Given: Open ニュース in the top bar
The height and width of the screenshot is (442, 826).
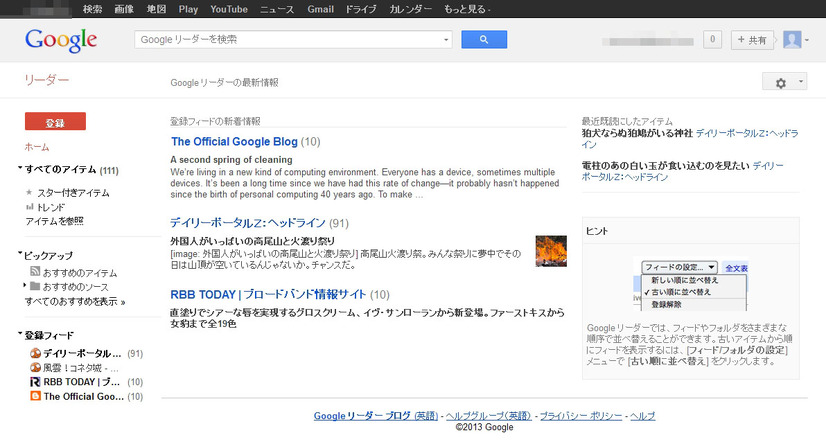Looking at the screenshot, I should click(x=277, y=9).
